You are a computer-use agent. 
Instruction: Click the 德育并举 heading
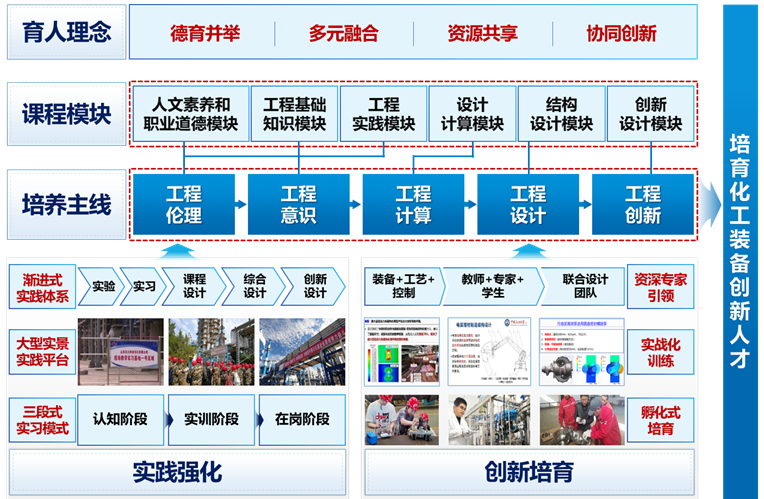click(x=203, y=33)
